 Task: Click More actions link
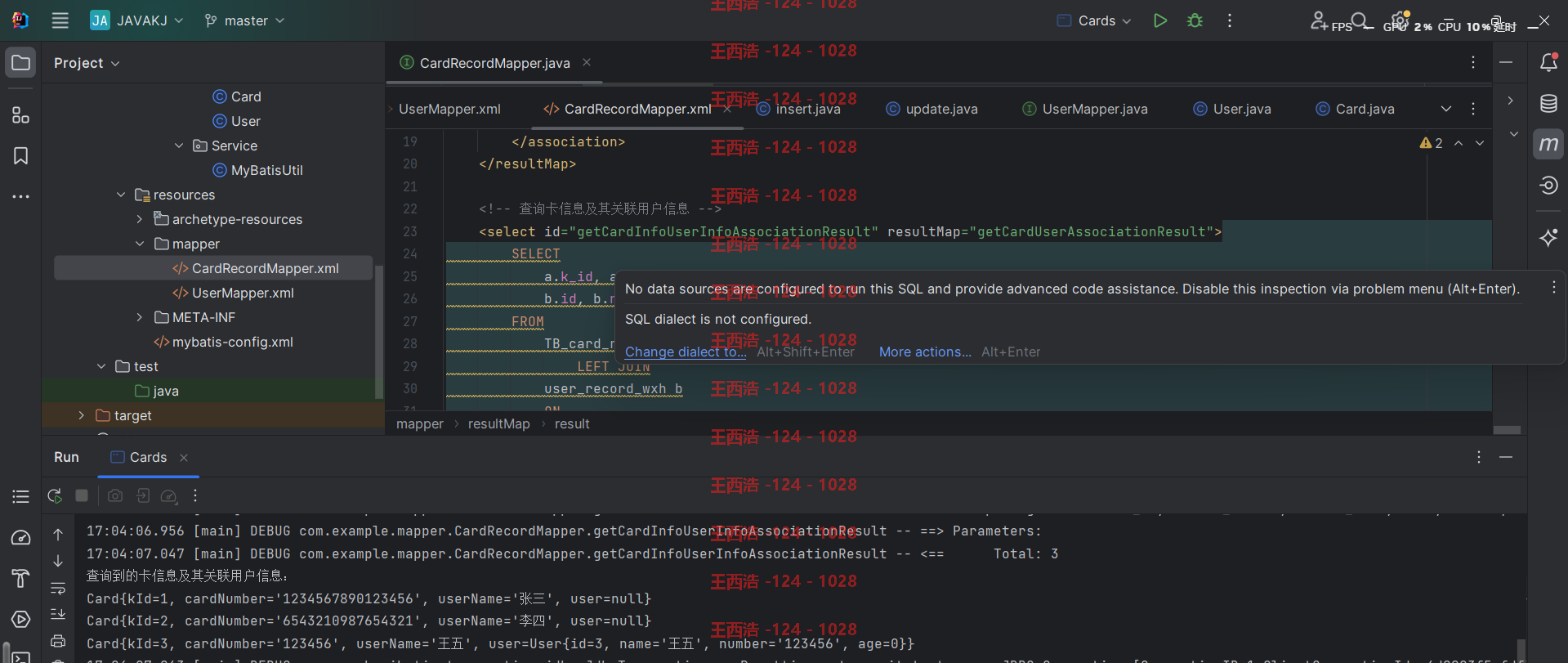(925, 352)
